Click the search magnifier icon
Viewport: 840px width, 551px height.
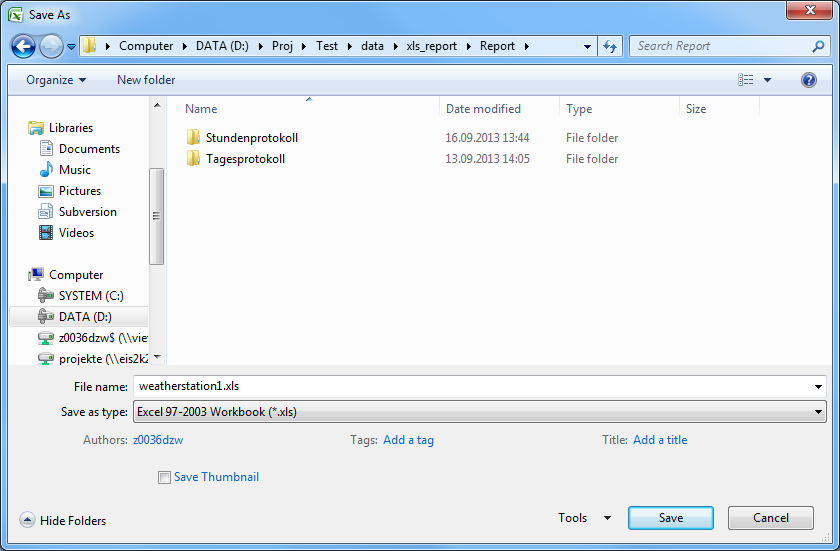(818, 47)
